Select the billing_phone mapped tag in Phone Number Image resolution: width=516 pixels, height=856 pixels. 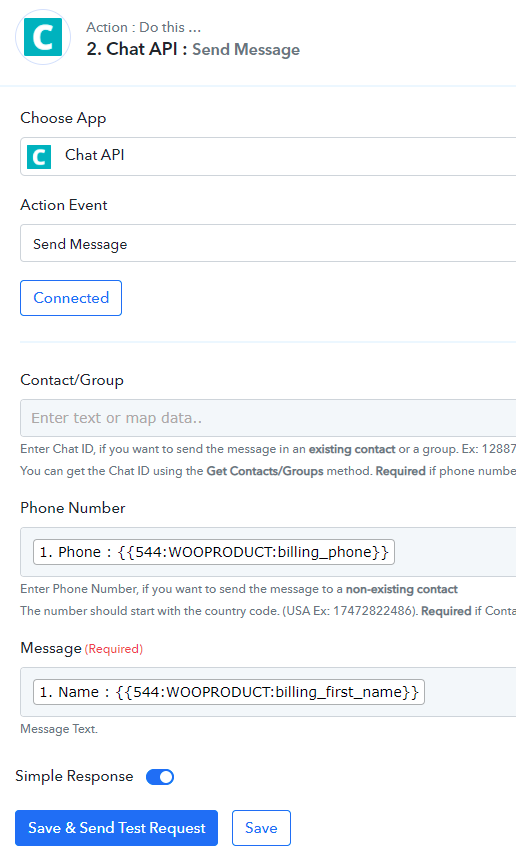point(213,552)
